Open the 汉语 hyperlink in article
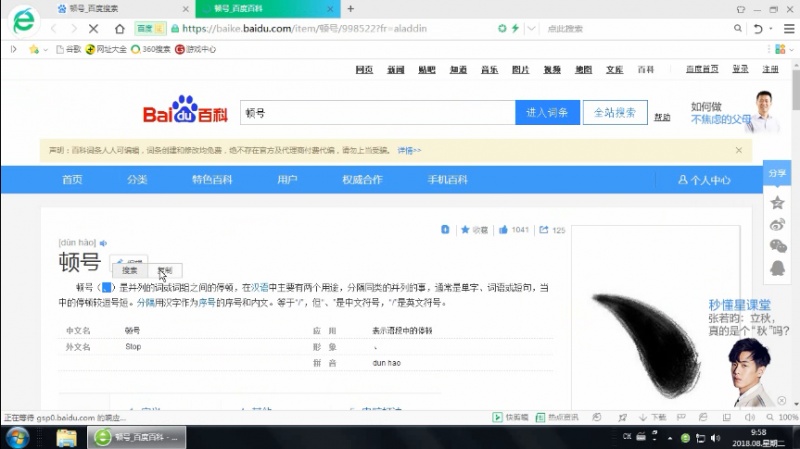 pos(260,288)
